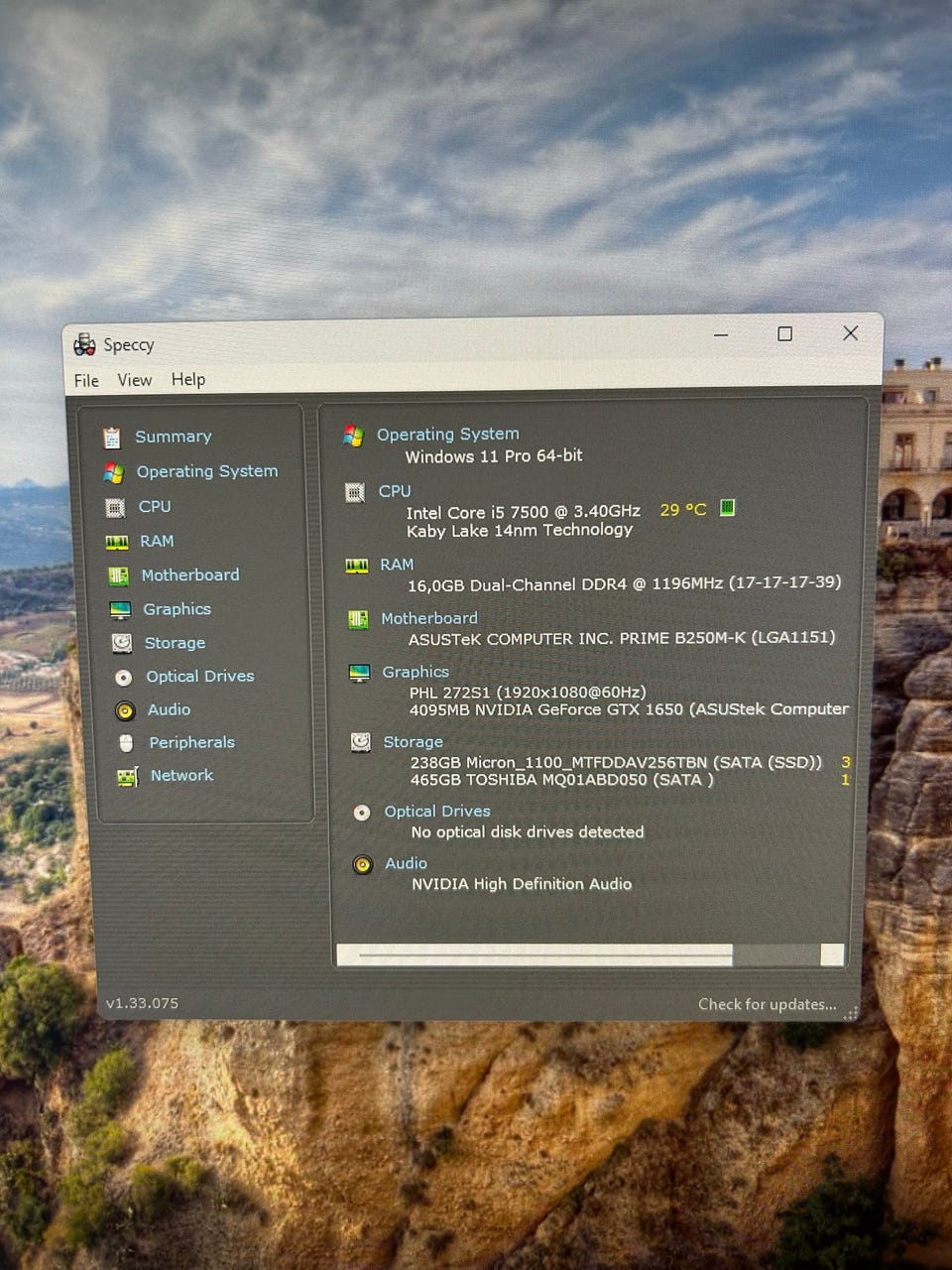Click the ASUSTeK PRIME B250M-K motherboard text
Viewport: 952px width, 1270px height.
pos(622,638)
